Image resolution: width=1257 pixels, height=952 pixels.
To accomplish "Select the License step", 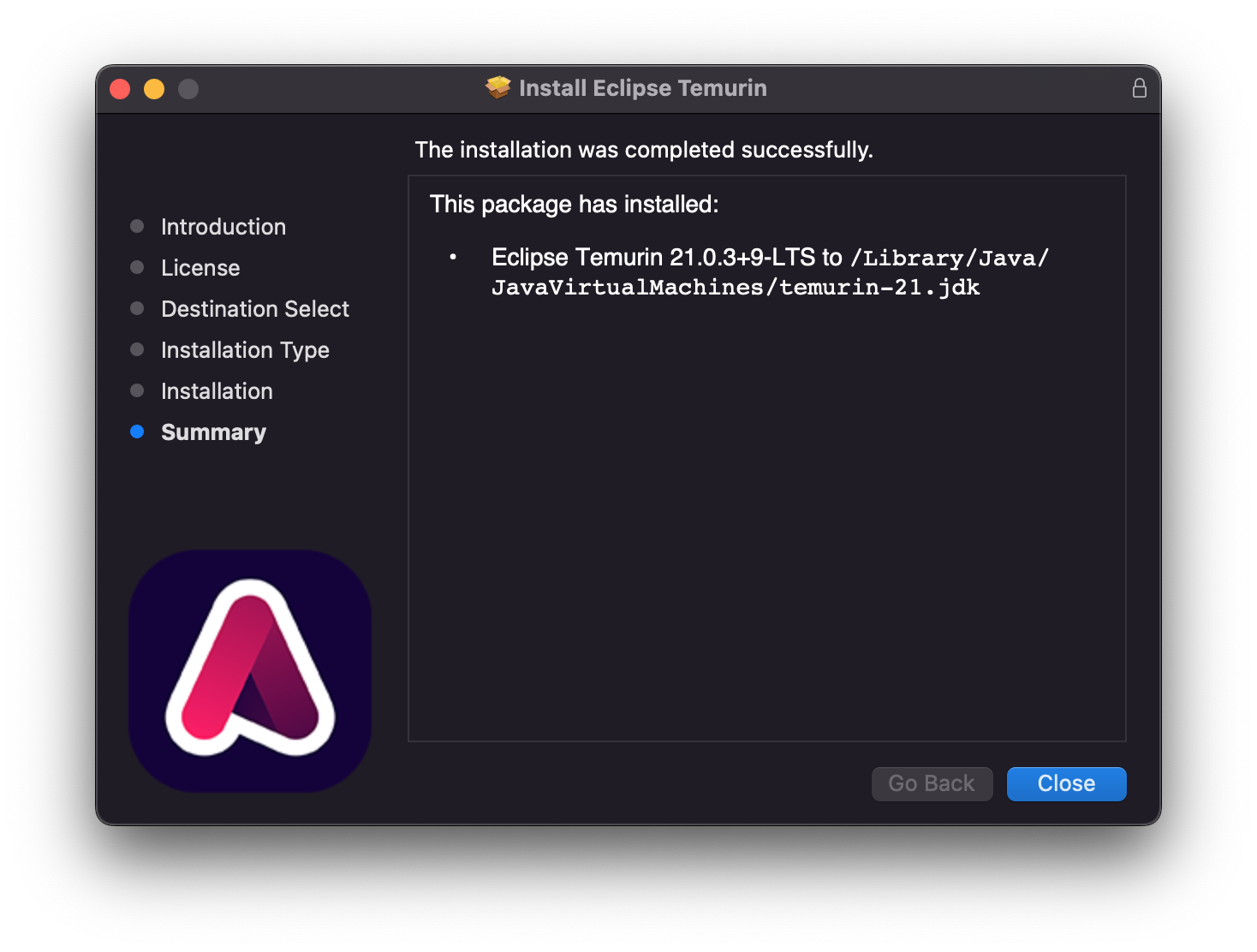I will (x=200, y=268).
